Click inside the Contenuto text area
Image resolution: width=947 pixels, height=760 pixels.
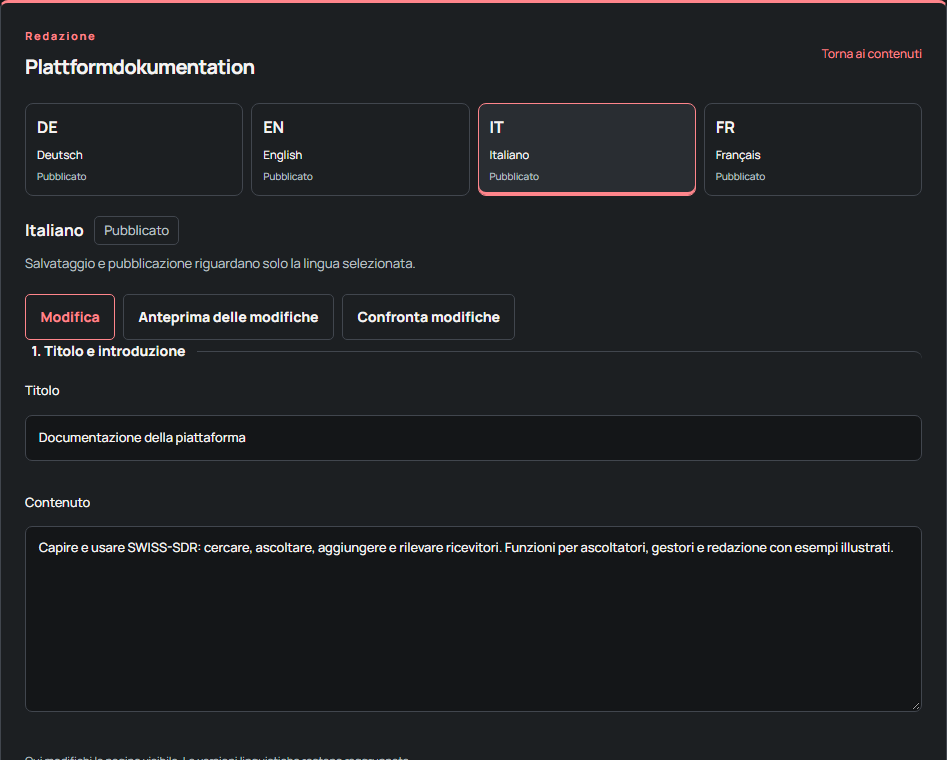pos(473,619)
